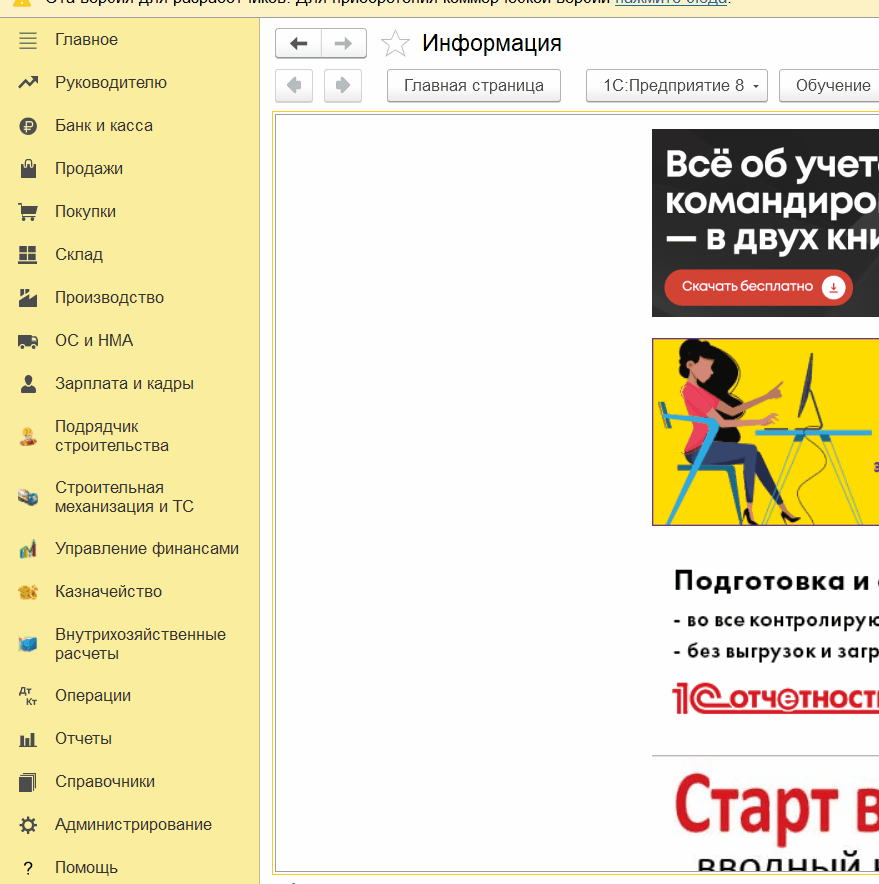Click the Операции Дт Кт icon
This screenshot has width=879, height=884.
(x=28, y=696)
